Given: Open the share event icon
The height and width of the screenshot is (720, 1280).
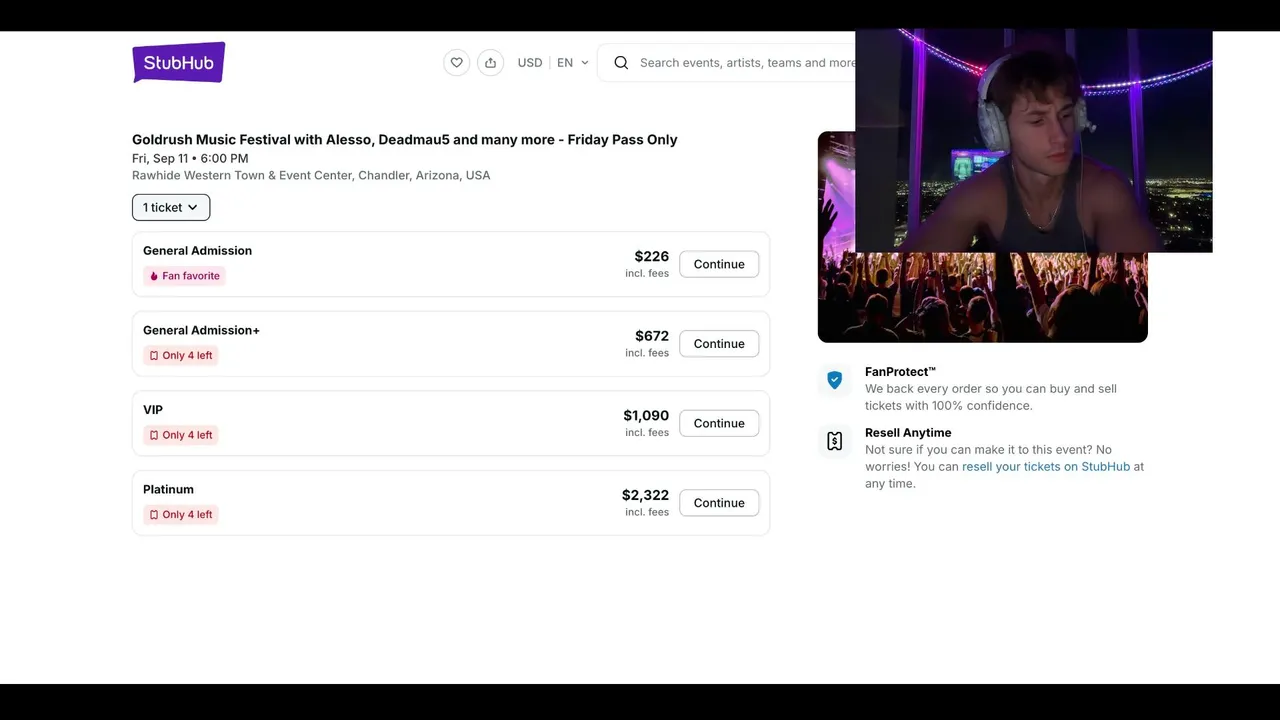Looking at the screenshot, I should pyautogui.click(x=490, y=62).
